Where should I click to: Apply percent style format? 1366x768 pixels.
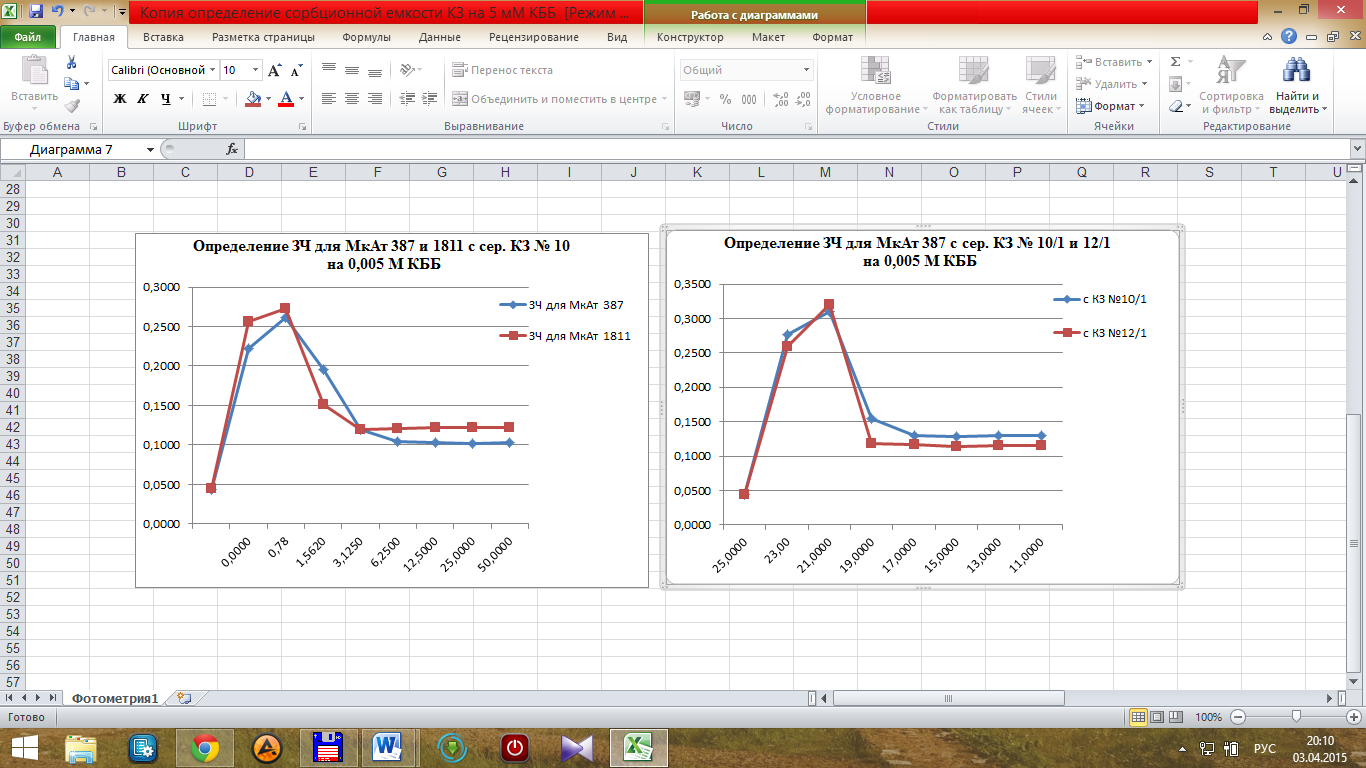click(x=725, y=99)
